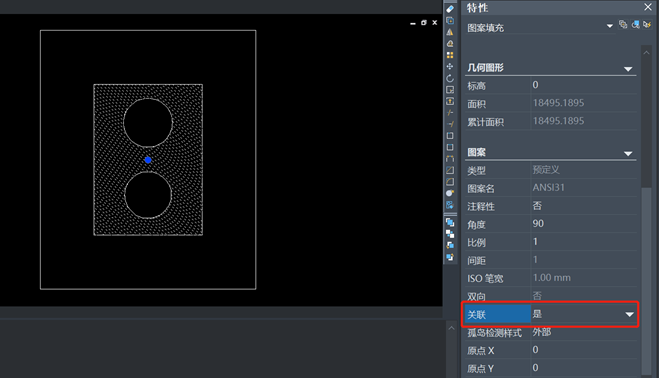Viewport: 659px width, 378px height.
Task: Click the 间距 value field
Action: tap(584, 260)
